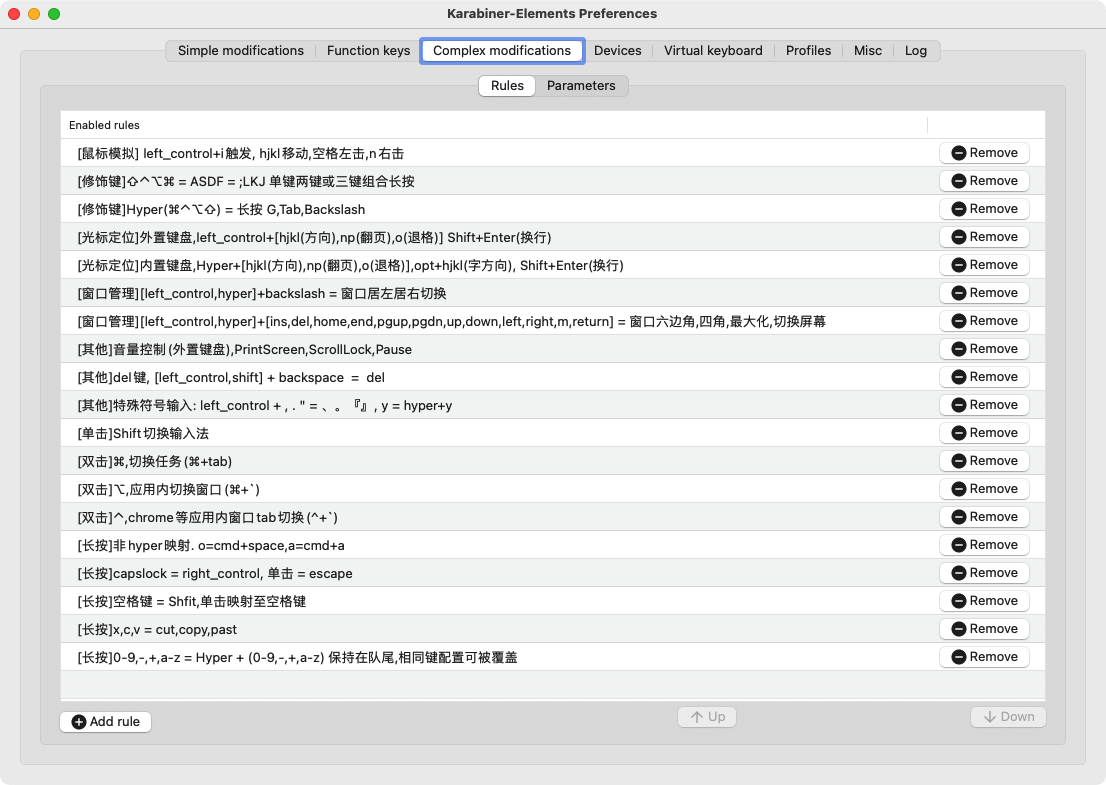Select the [长按]x,c,v = cut,copy,past text
Viewport: 1106px width, 785px height.
coord(157,629)
